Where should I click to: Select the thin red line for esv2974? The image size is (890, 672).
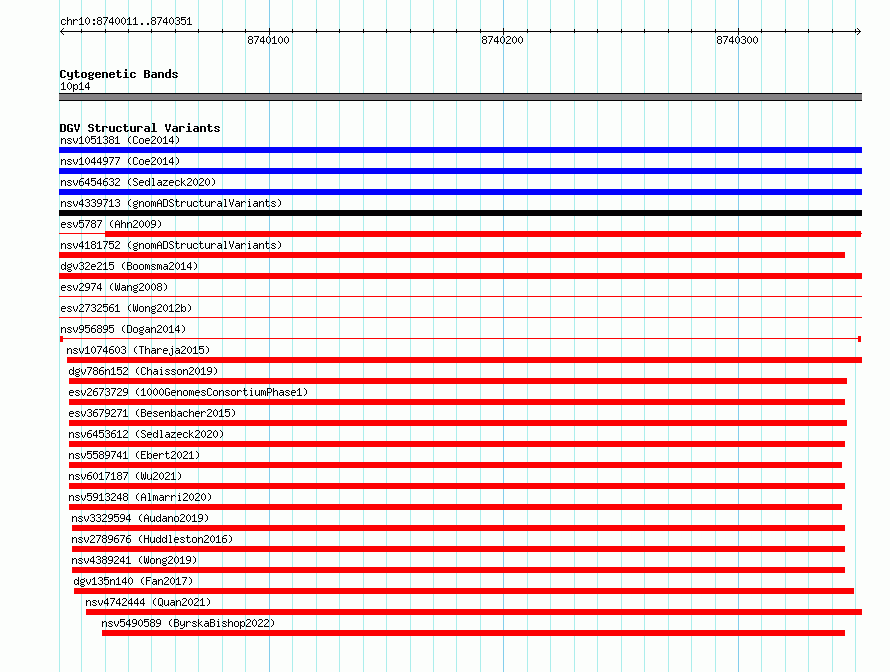click(460, 297)
